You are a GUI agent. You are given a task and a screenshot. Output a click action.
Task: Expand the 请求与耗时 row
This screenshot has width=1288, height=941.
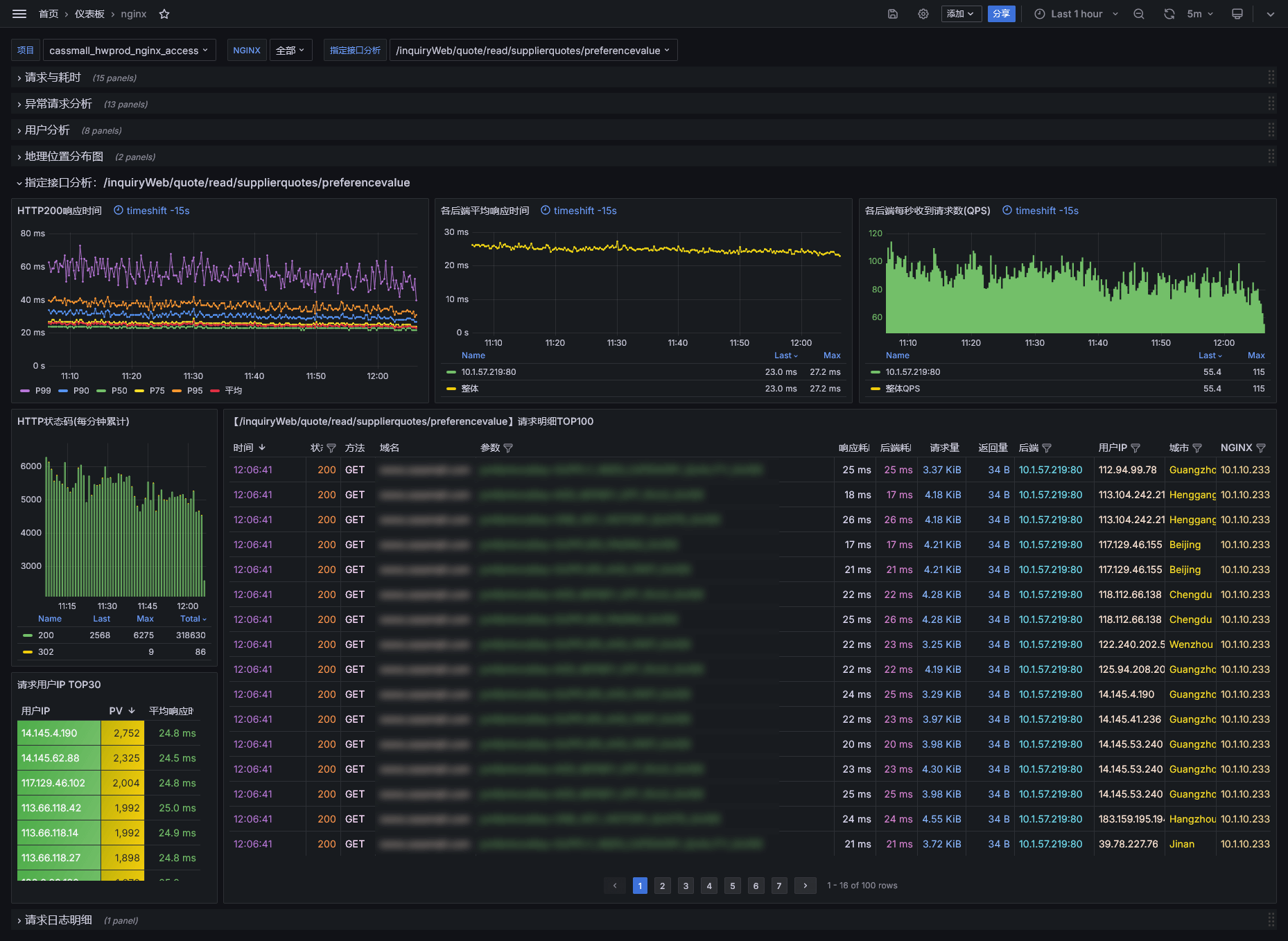pos(53,78)
